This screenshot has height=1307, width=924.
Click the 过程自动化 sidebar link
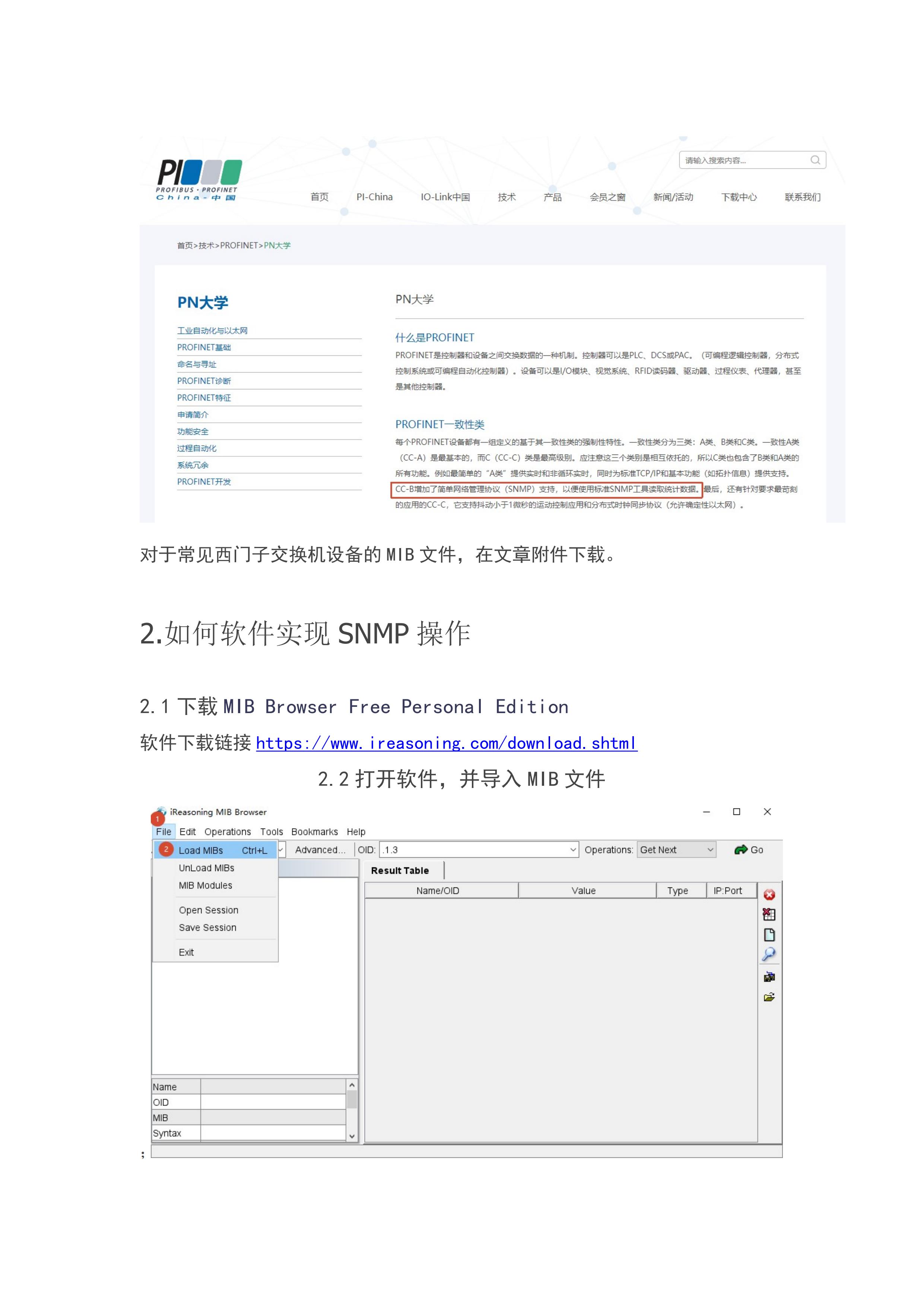coord(196,448)
